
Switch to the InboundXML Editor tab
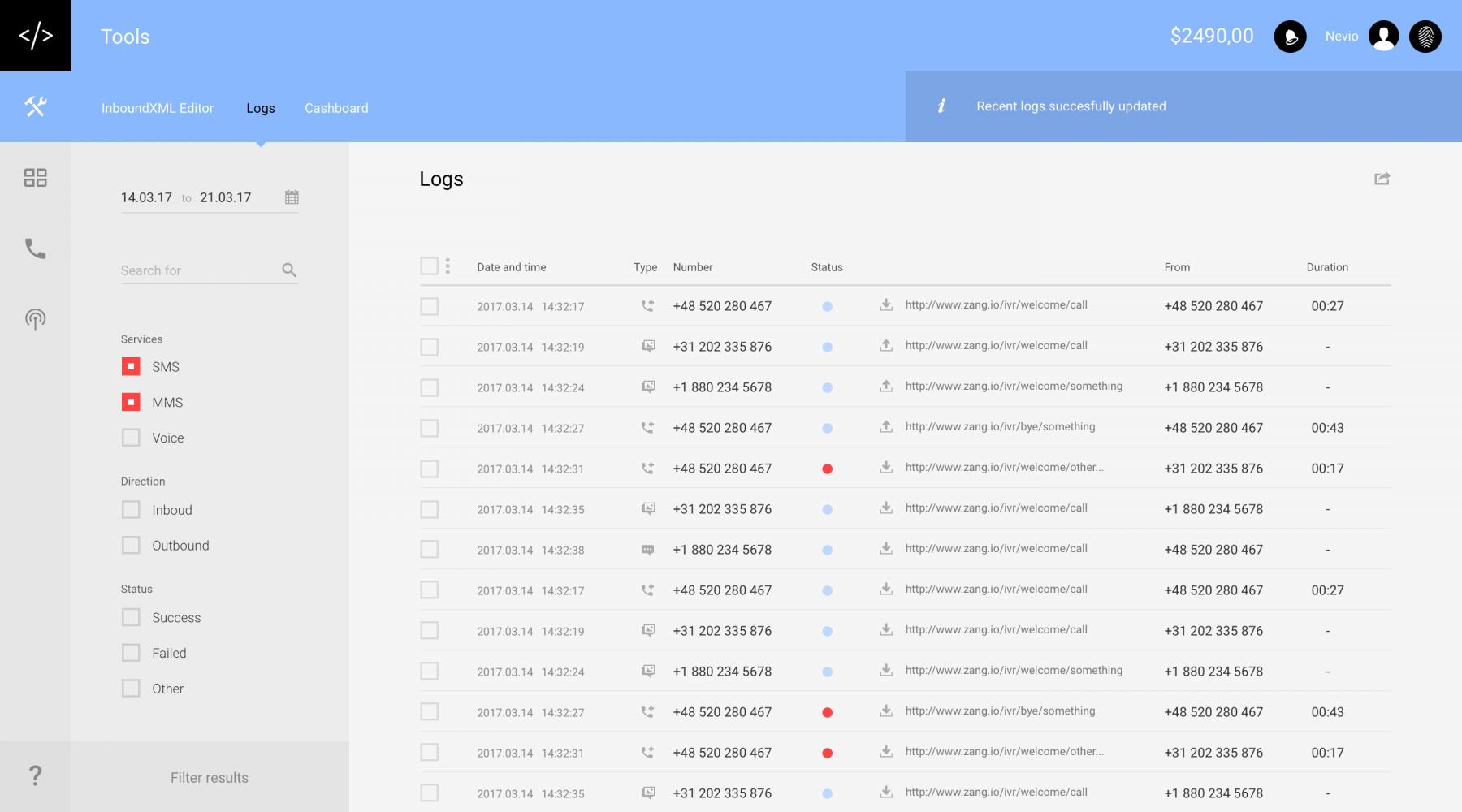tap(158, 108)
